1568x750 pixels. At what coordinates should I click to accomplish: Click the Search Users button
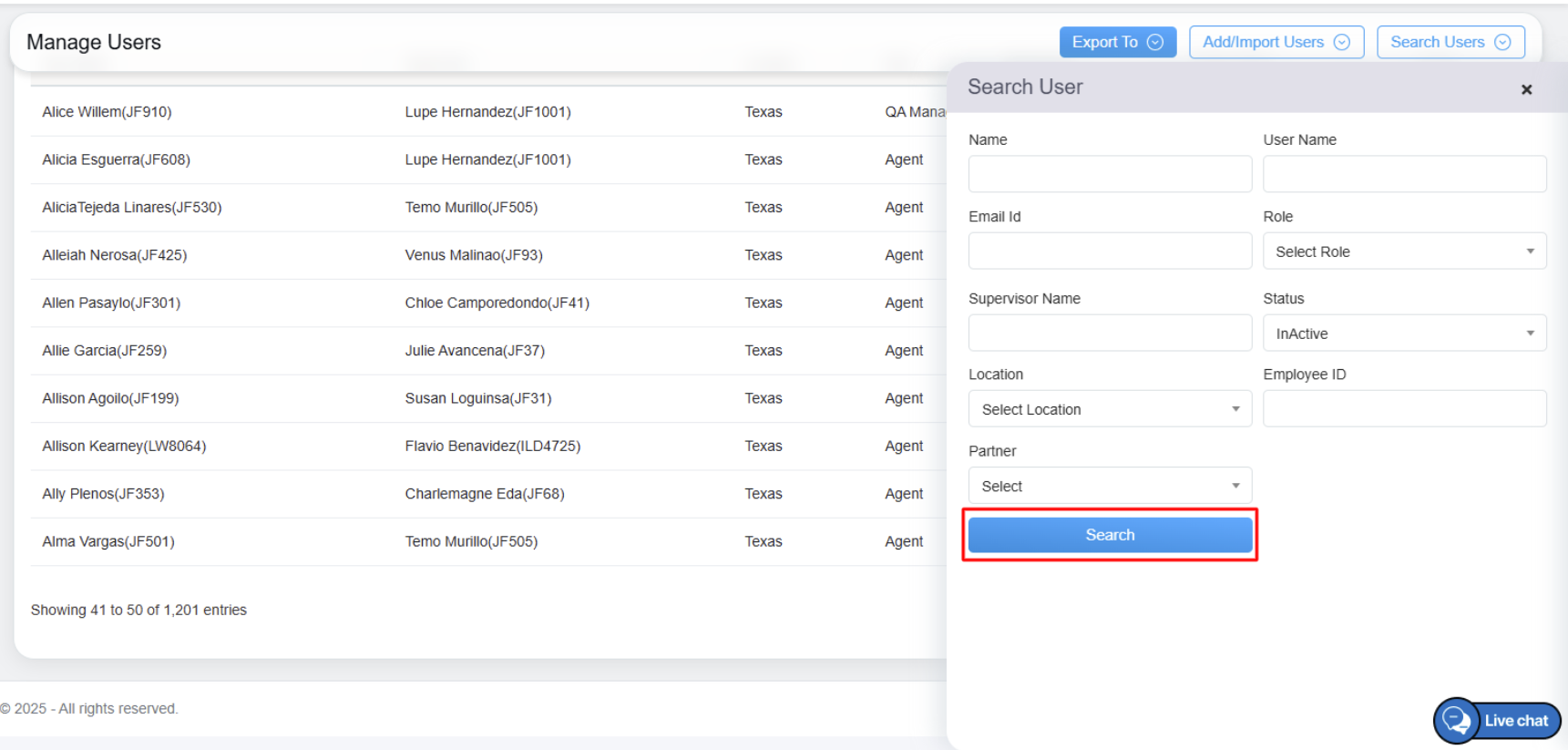pos(1450,42)
